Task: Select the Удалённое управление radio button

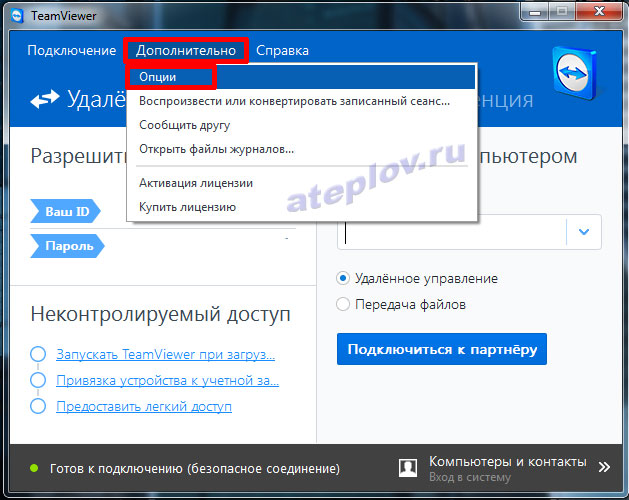Action: [x=343, y=278]
